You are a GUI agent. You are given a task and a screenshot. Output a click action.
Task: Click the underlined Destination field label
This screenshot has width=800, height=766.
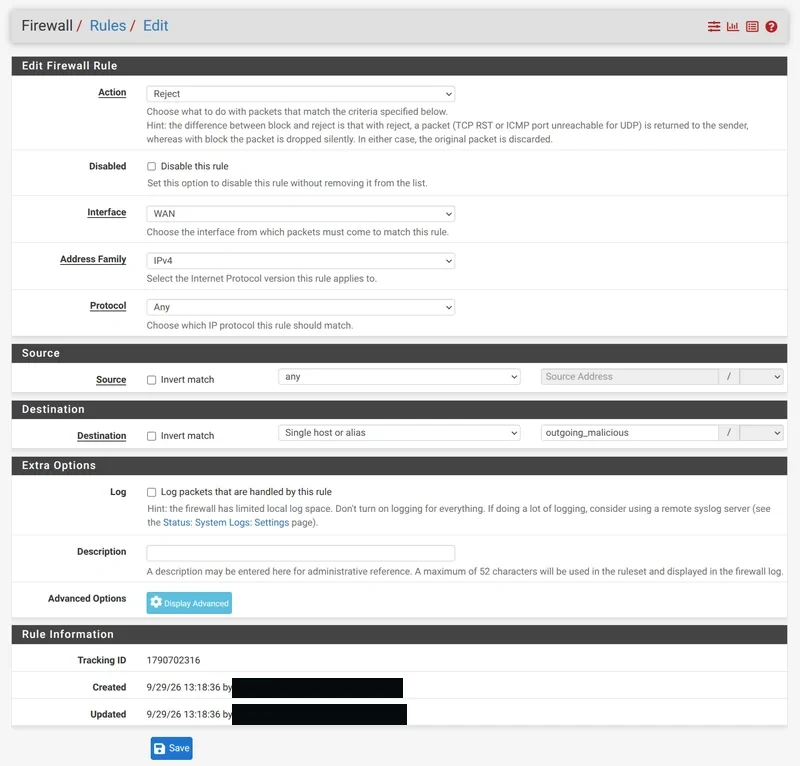(102, 436)
